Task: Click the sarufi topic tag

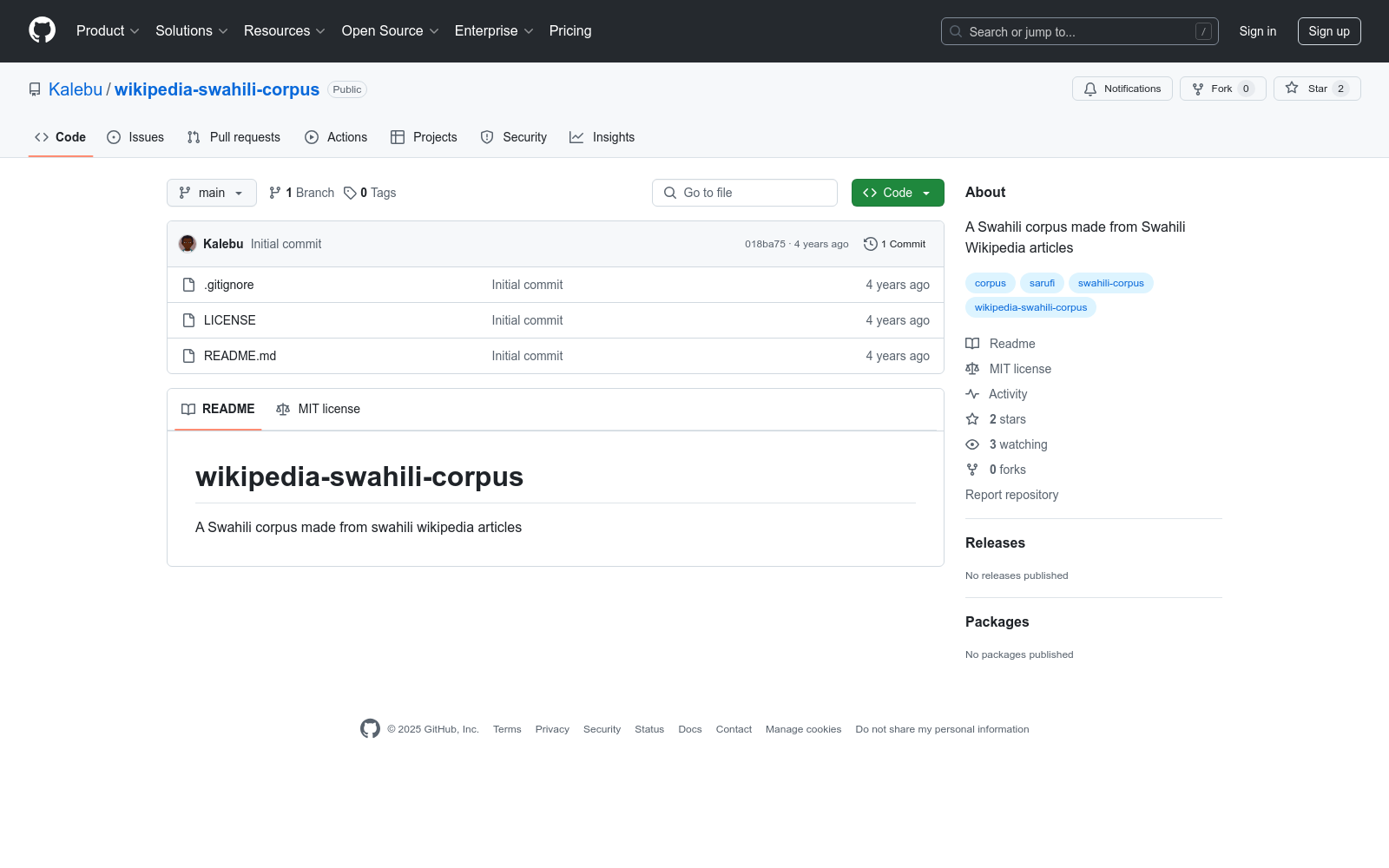Action: pyautogui.click(x=1042, y=283)
